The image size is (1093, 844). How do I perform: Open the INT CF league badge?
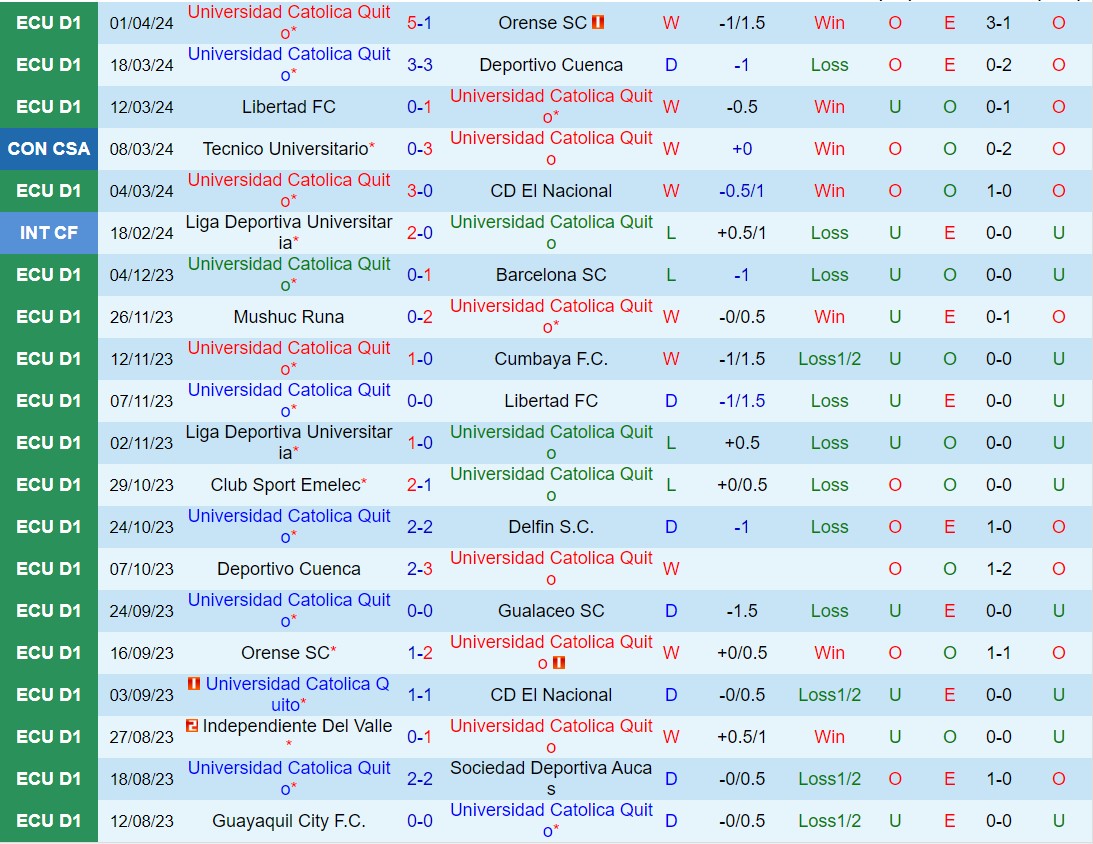click(49, 233)
